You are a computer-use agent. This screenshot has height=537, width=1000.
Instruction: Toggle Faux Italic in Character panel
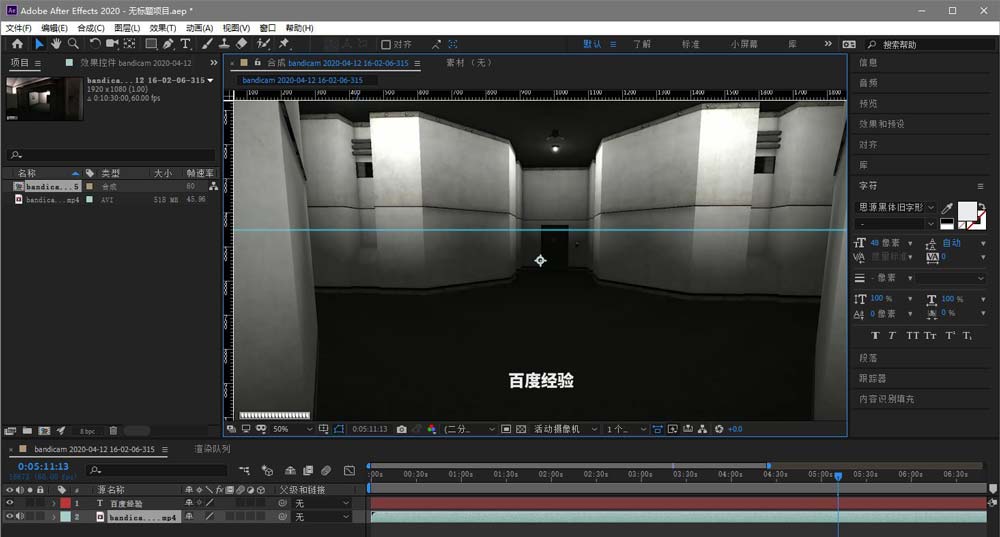(x=892, y=335)
